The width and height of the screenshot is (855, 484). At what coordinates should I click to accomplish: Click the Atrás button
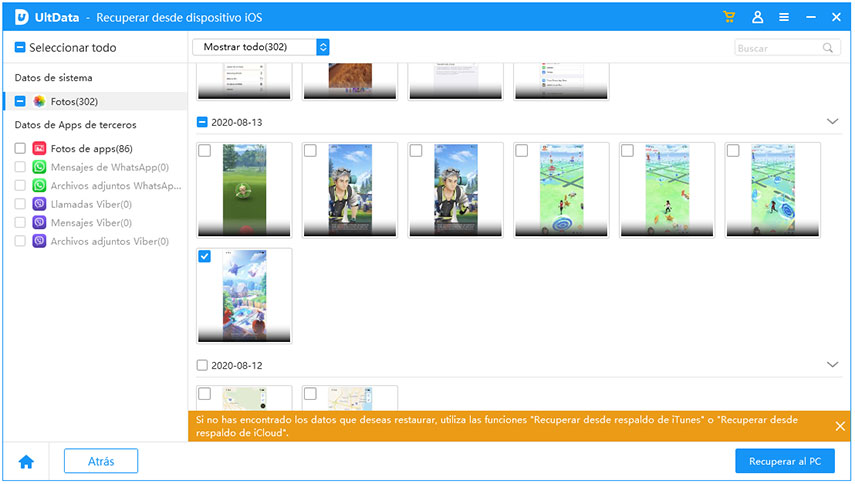[100, 461]
